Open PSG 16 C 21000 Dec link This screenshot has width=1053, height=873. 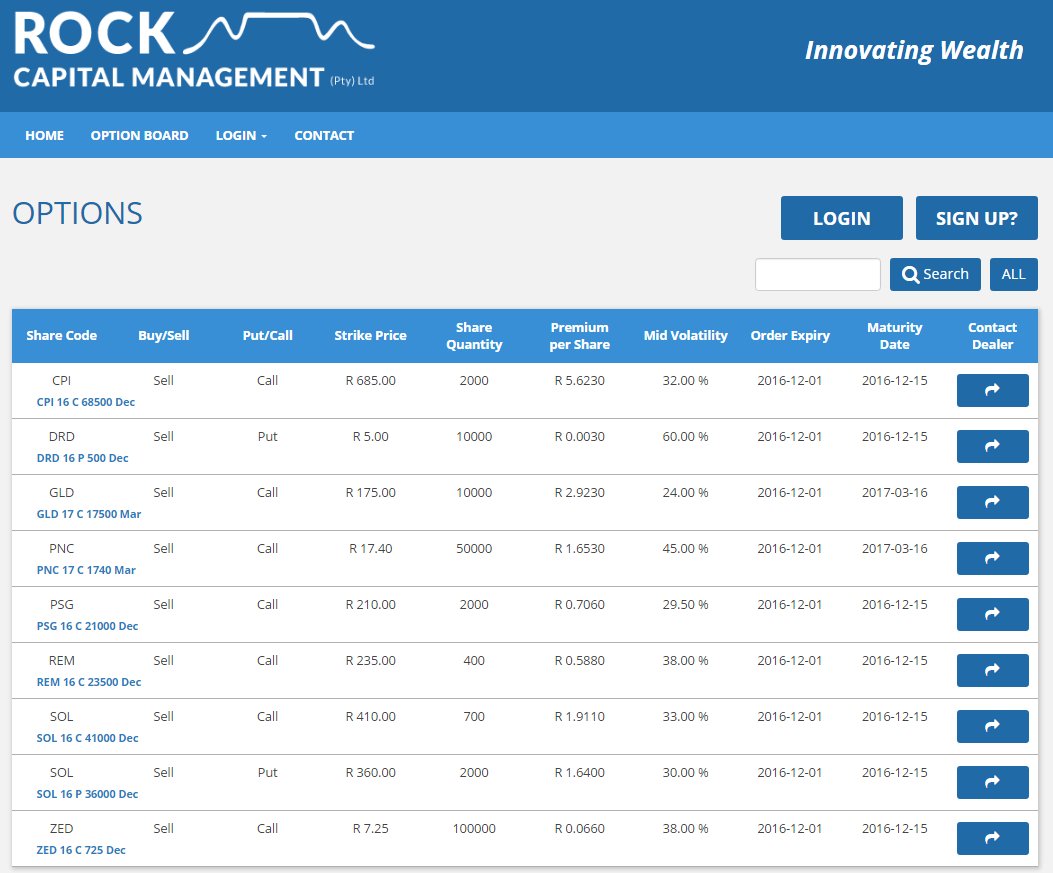coord(87,626)
